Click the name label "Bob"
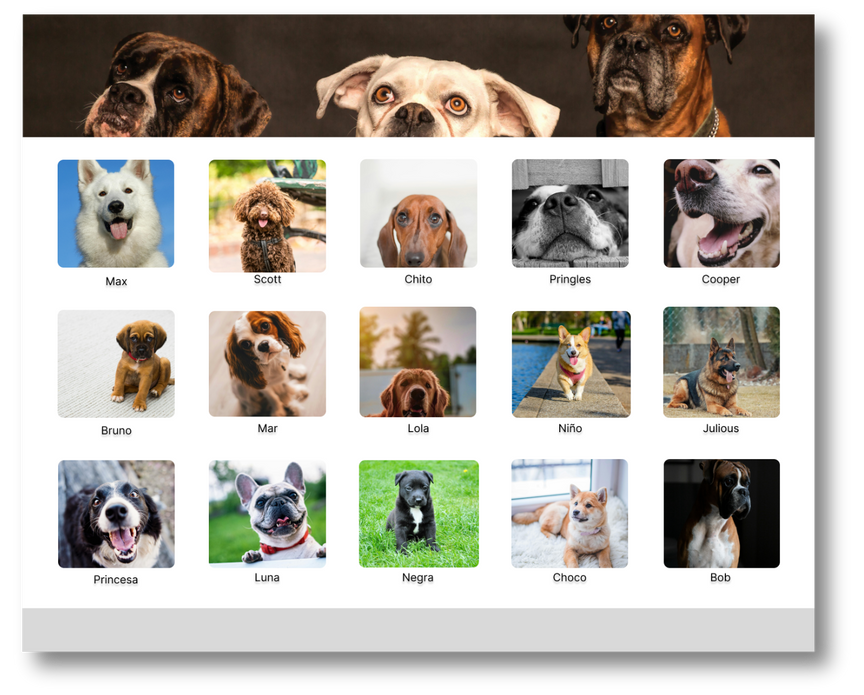The image size is (864, 695). pos(720,578)
